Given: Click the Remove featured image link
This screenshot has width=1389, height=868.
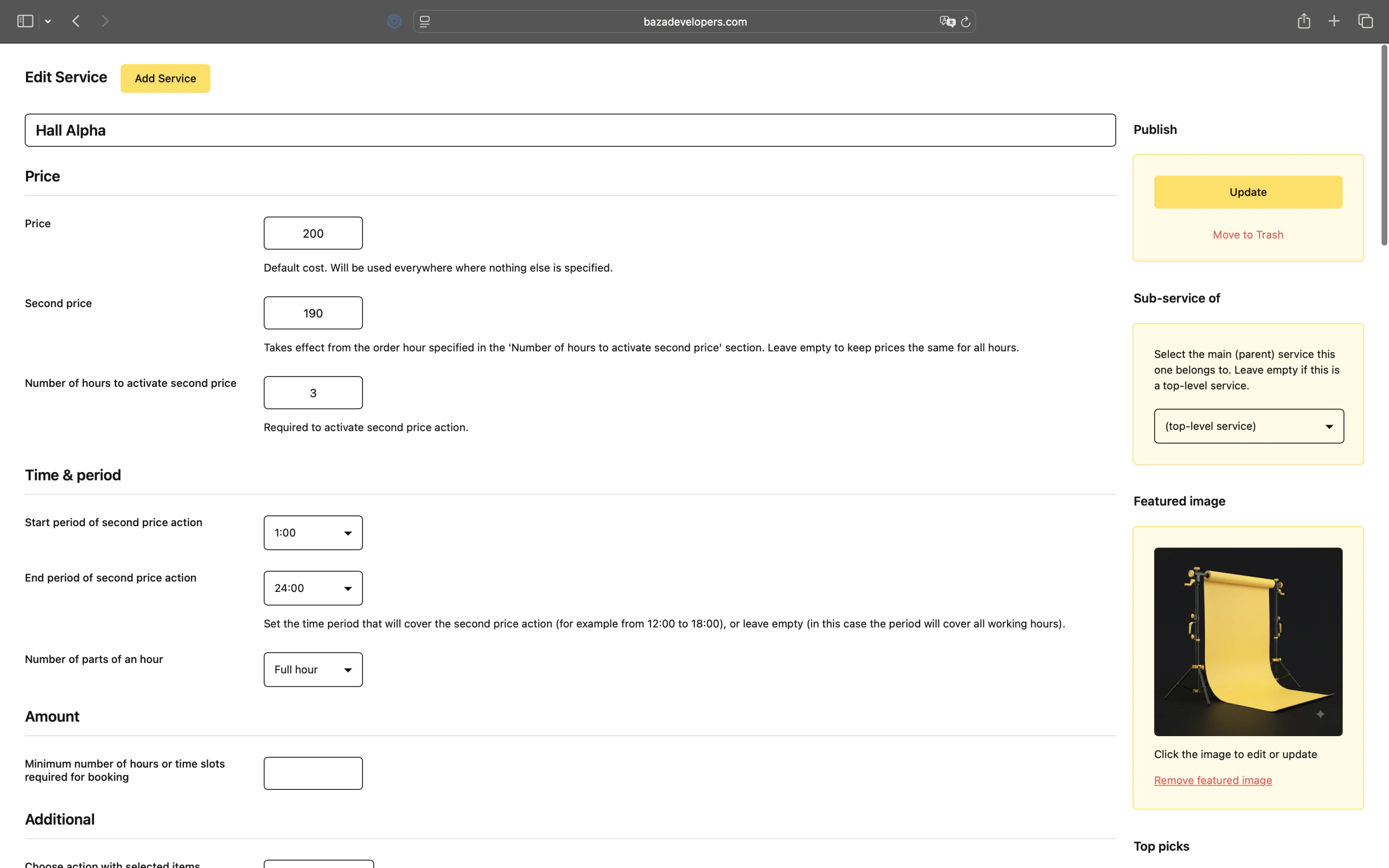Looking at the screenshot, I should [1213, 780].
